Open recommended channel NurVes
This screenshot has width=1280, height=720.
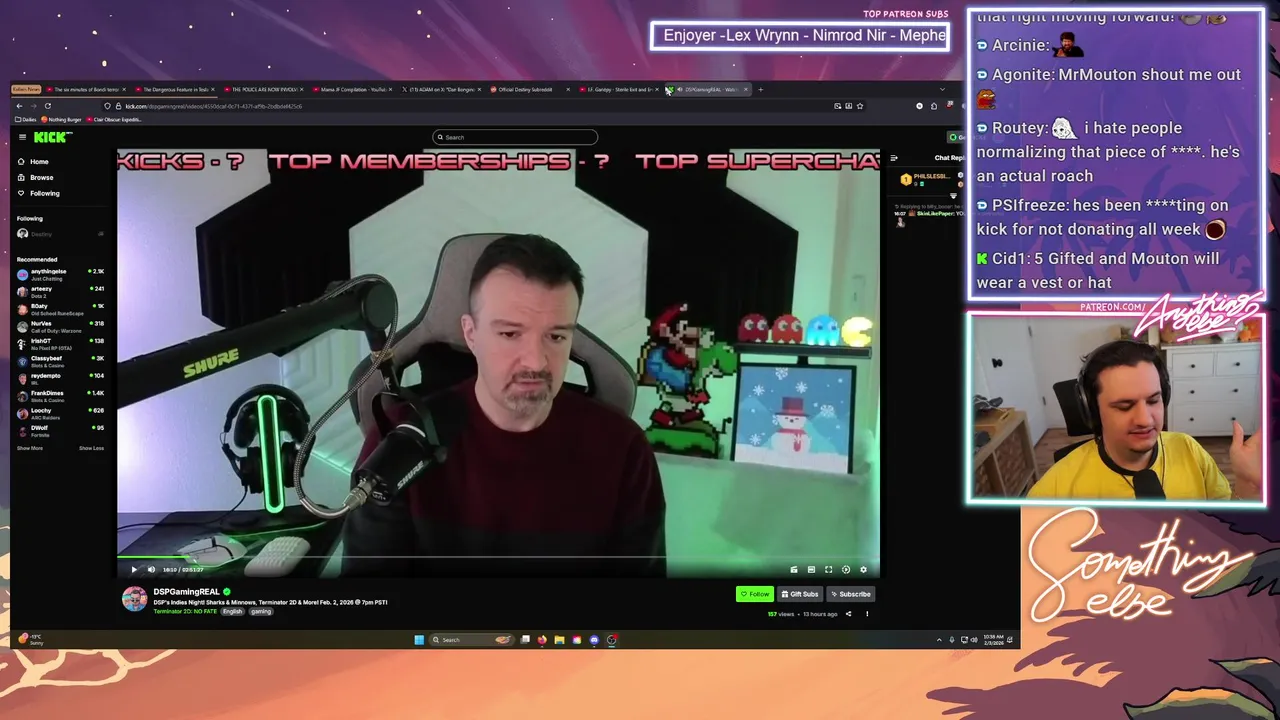click(x=60, y=325)
